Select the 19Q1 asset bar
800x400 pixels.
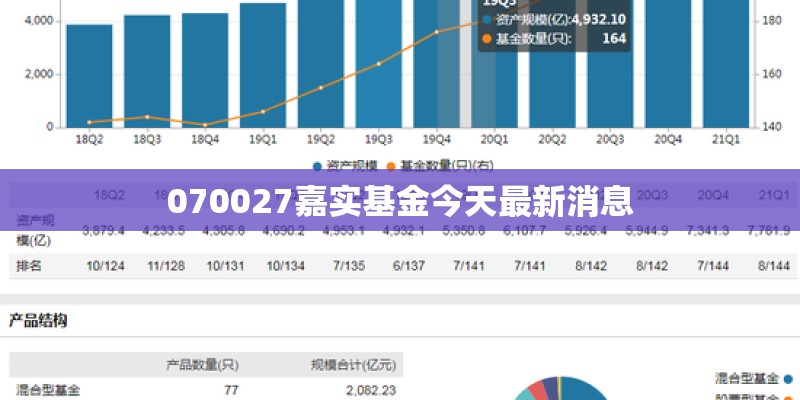point(263,65)
